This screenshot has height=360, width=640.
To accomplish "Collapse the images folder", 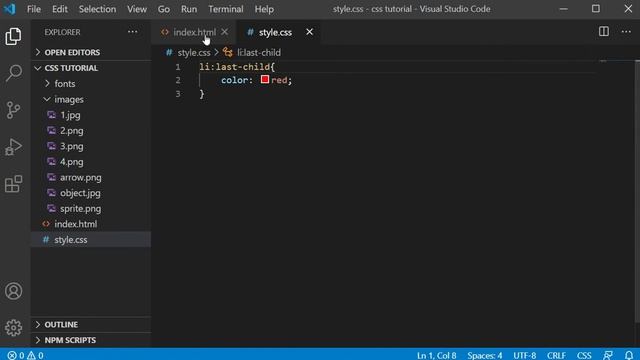I will click(x=91, y=99).
